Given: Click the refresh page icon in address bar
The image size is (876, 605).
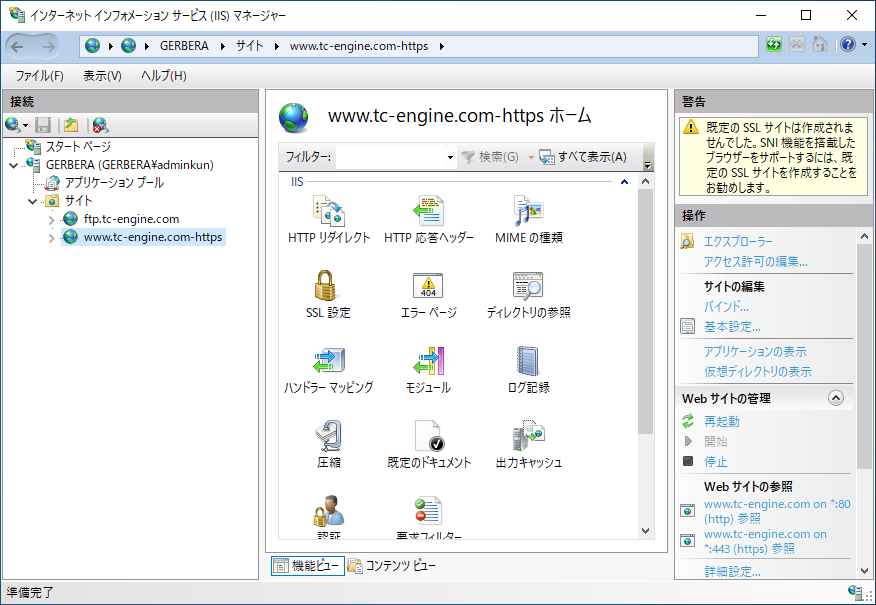Looking at the screenshot, I should 774,45.
